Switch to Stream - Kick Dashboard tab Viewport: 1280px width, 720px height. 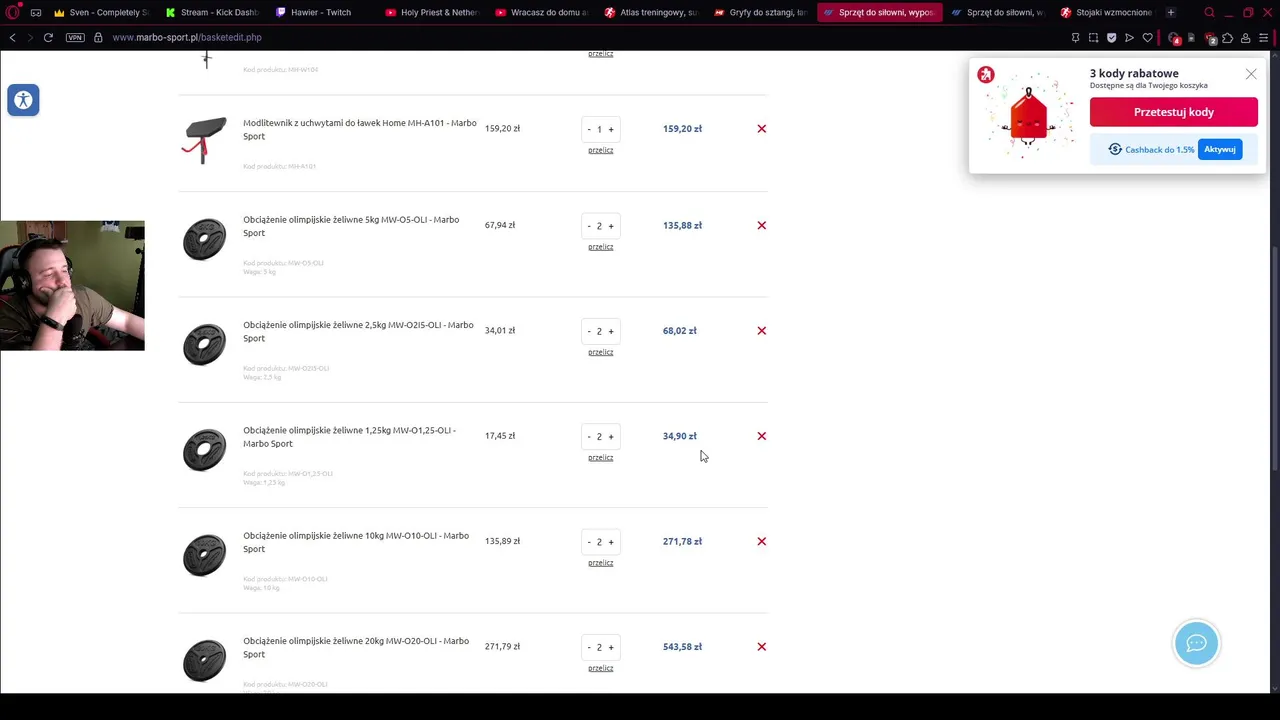(x=211, y=13)
